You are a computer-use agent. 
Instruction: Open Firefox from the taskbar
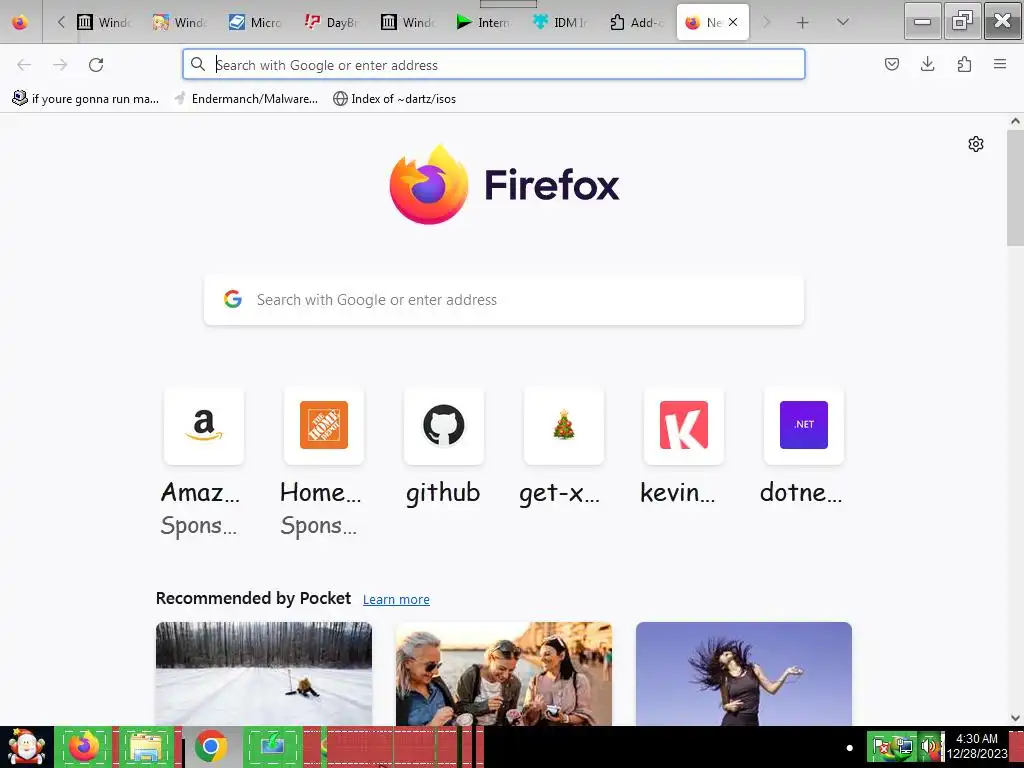click(x=84, y=746)
